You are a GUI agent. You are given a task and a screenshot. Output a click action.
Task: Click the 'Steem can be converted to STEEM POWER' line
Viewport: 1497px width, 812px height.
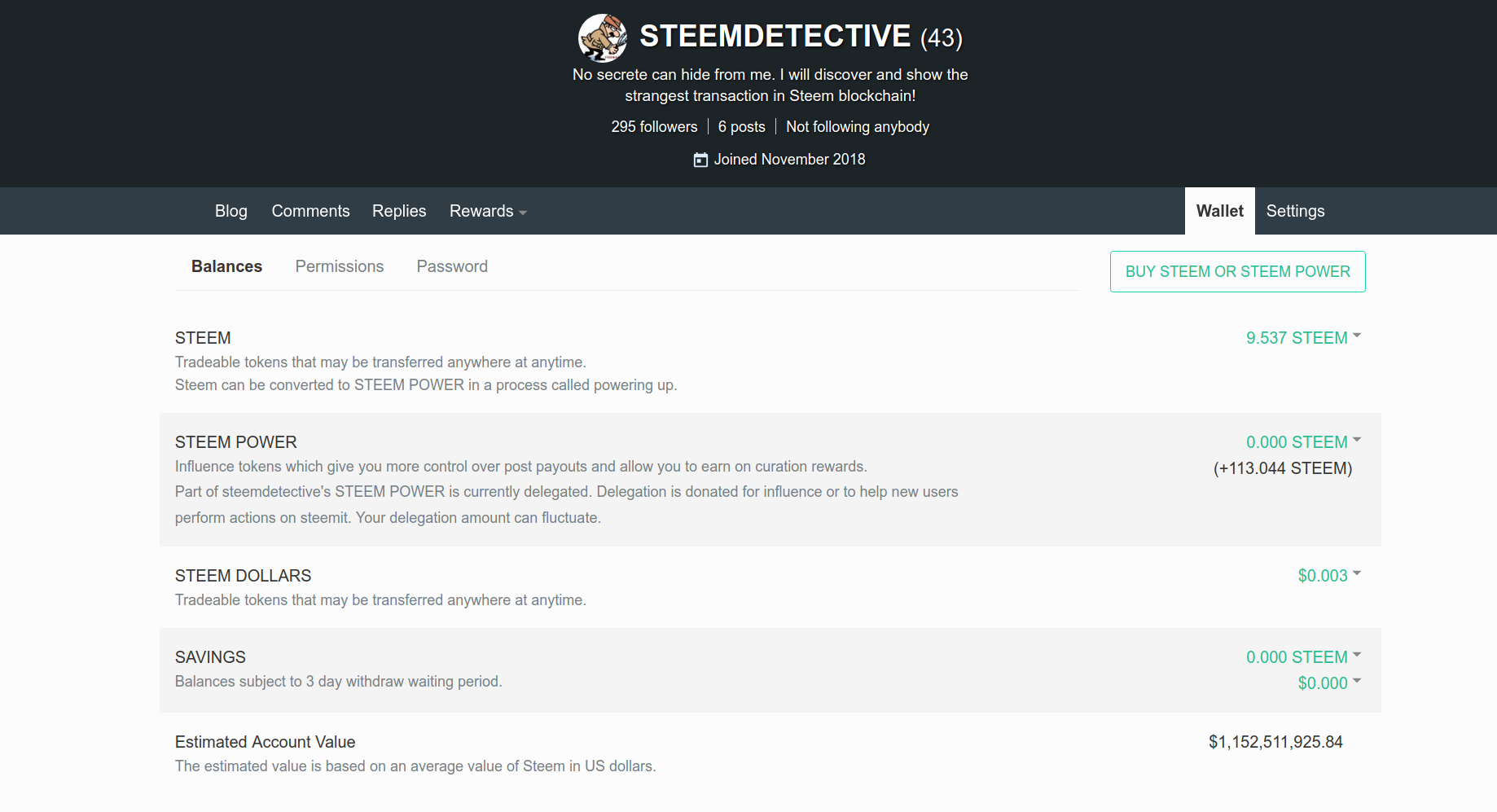point(426,385)
